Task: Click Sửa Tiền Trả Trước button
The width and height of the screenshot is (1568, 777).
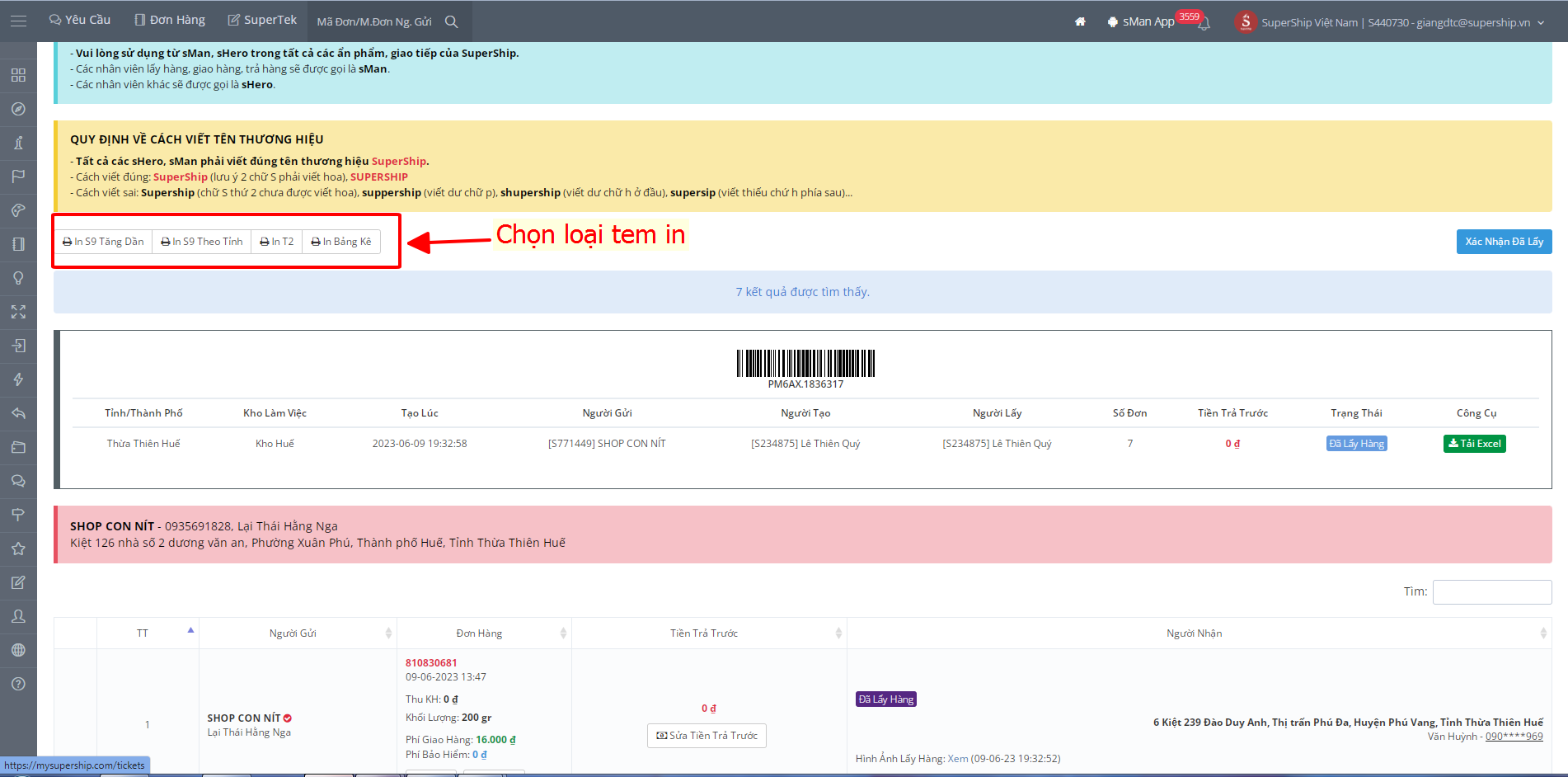Action: click(x=707, y=736)
